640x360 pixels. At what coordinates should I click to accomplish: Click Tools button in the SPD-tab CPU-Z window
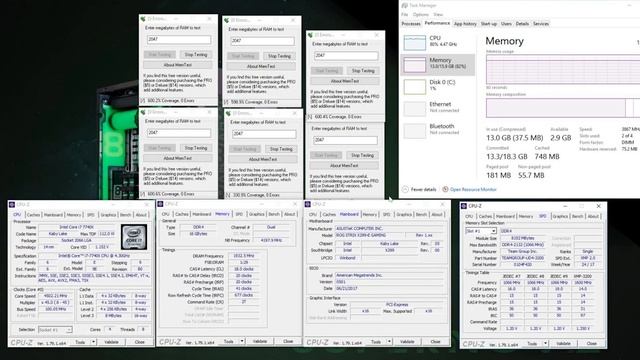[532, 344]
